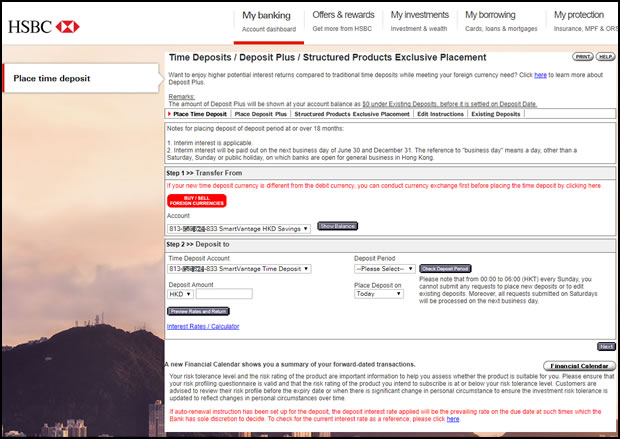Screen dimensions: 620x439
Task: Open Interest Rates / Calculator link
Action: click(x=203, y=326)
